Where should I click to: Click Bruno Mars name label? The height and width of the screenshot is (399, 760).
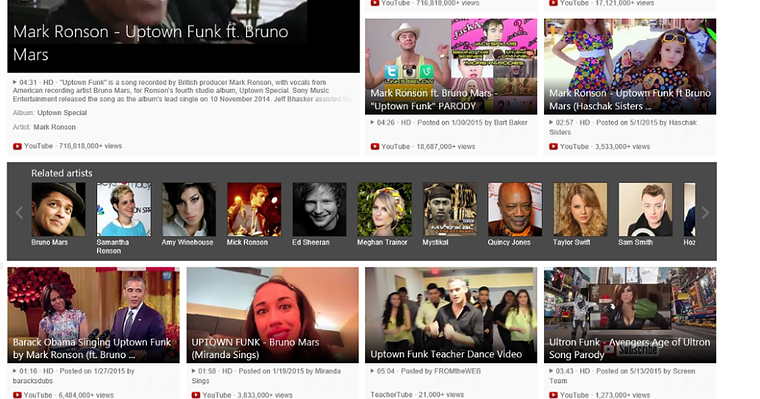tap(49, 242)
